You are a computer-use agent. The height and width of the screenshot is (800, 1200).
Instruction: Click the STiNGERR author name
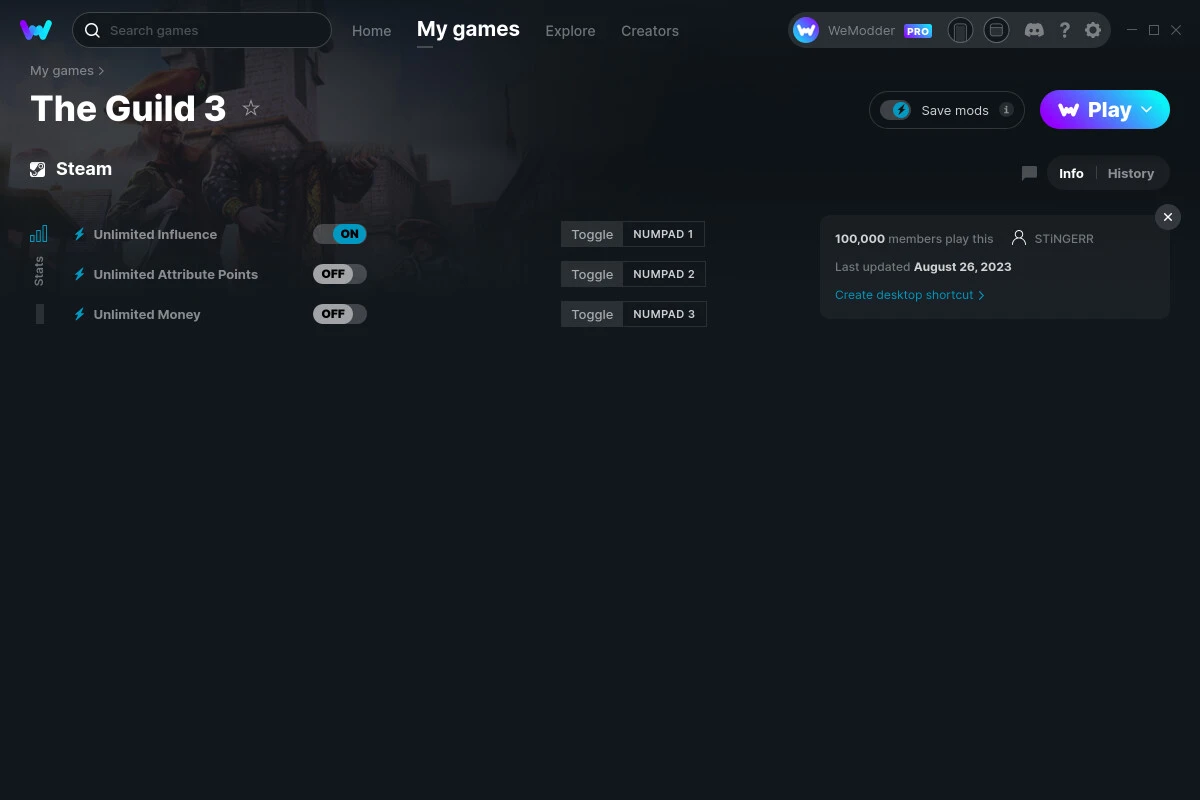click(x=1064, y=239)
